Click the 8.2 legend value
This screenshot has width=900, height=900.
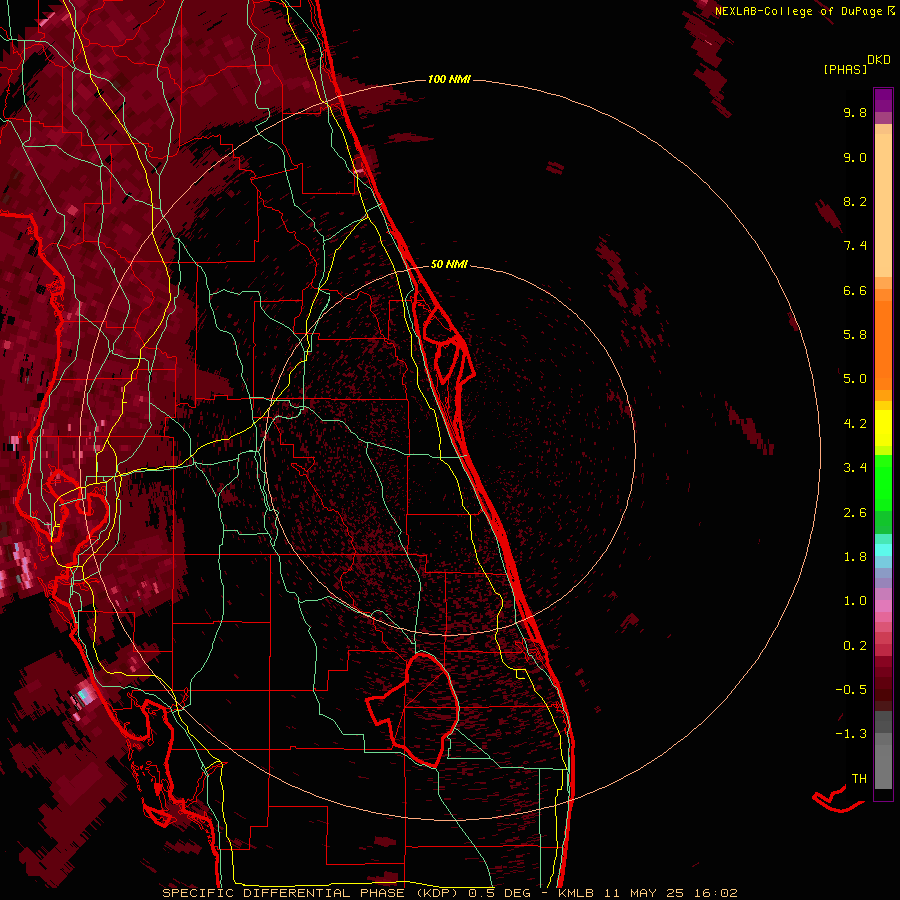855,202
